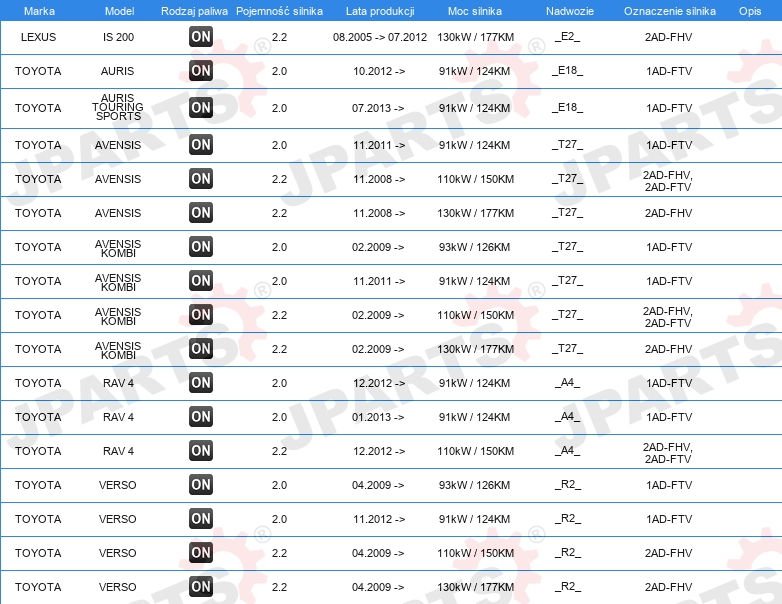Click the ON icon in the AURIS TOURING SPORTS row

coord(200,107)
